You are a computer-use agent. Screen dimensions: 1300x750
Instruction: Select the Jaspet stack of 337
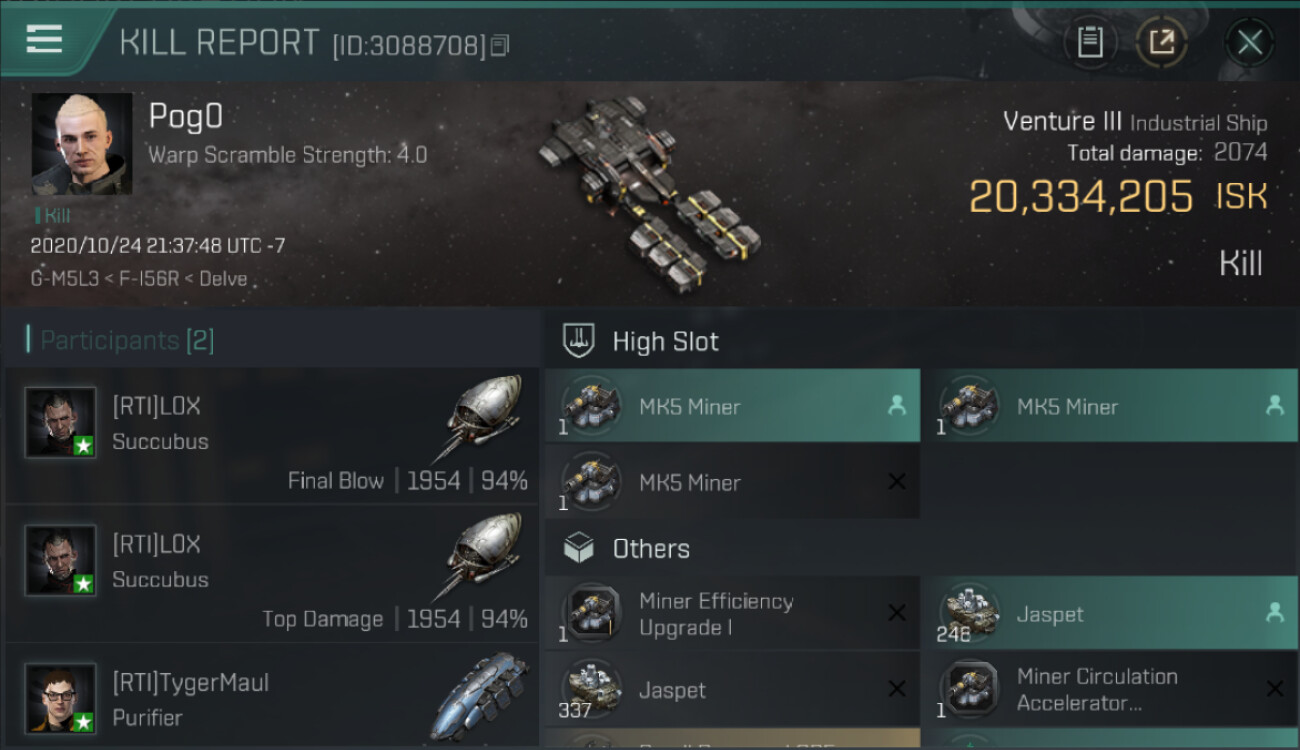click(732, 690)
